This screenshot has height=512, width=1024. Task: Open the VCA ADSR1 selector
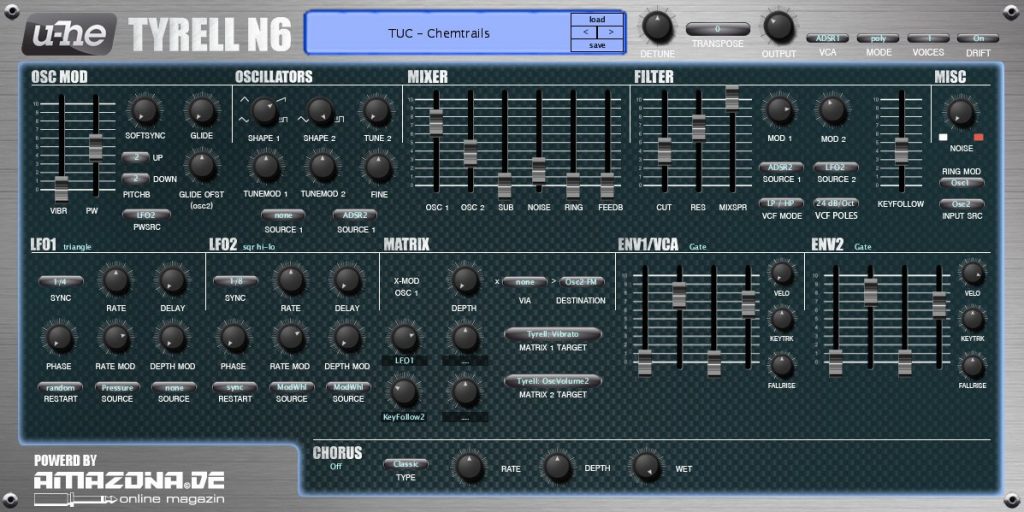point(827,39)
